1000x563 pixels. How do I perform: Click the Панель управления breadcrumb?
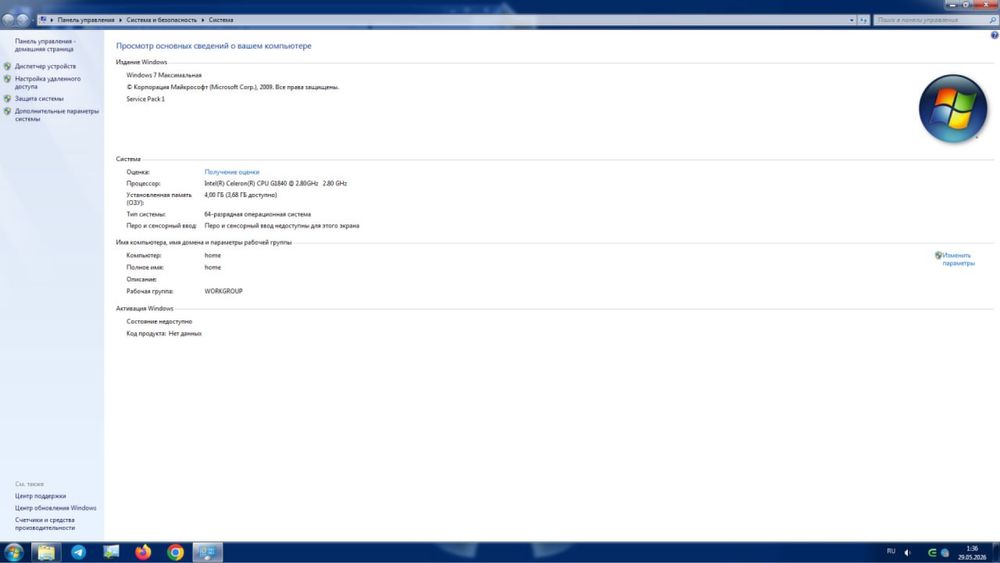[86, 20]
